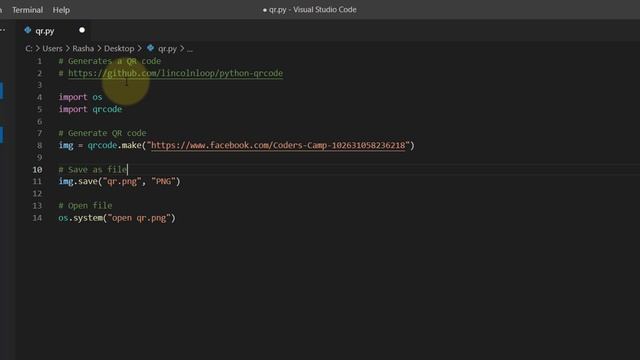Click line number 12 in the gutter
Image resolution: width=640 pixels, height=360 pixels.
[37, 193]
